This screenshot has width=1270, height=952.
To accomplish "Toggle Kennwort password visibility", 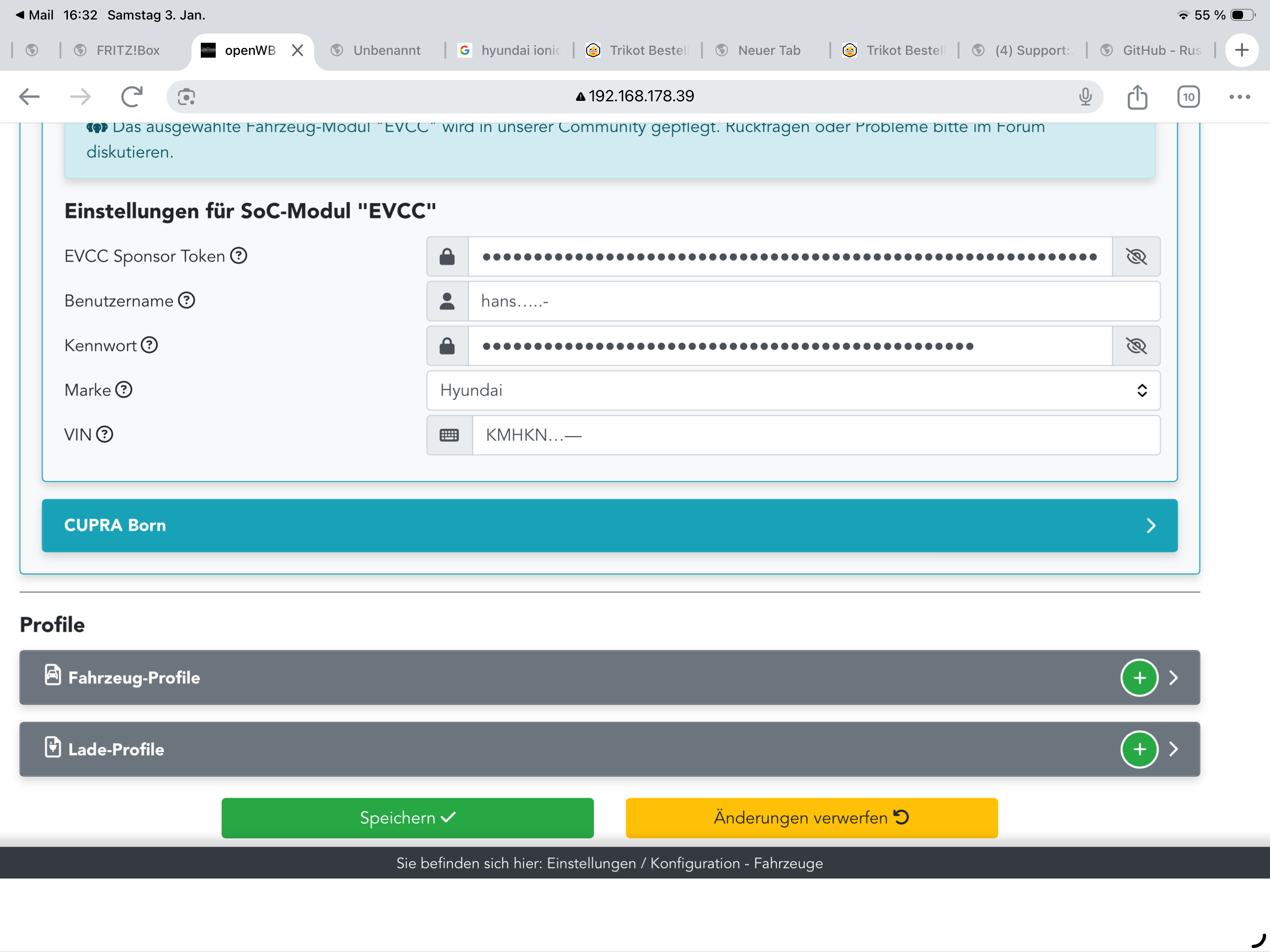I will (x=1136, y=346).
